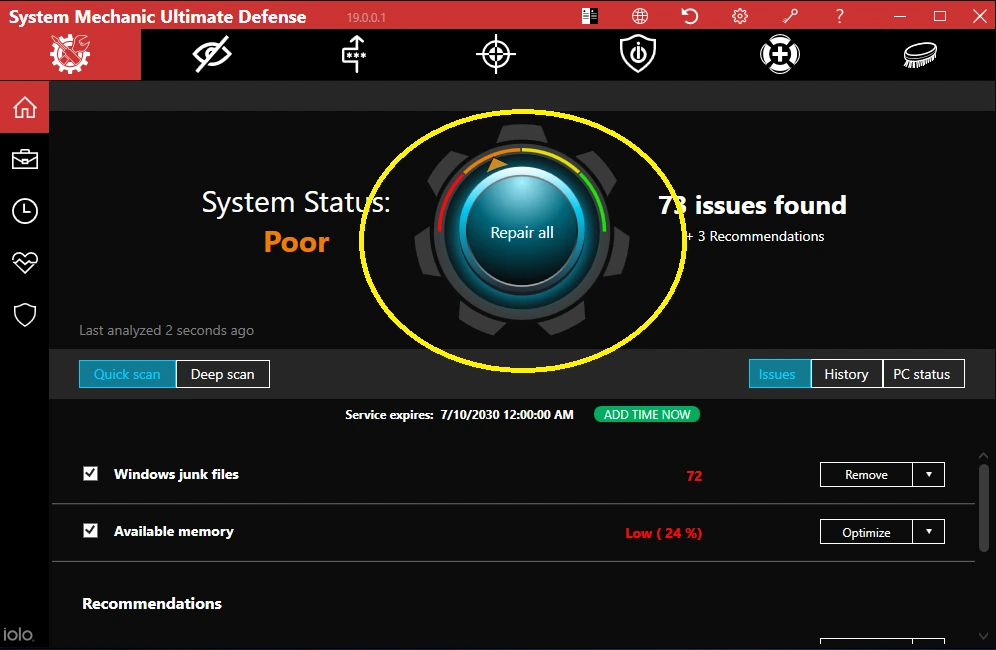Uncheck the Available memory checkbox

coord(90,531)
